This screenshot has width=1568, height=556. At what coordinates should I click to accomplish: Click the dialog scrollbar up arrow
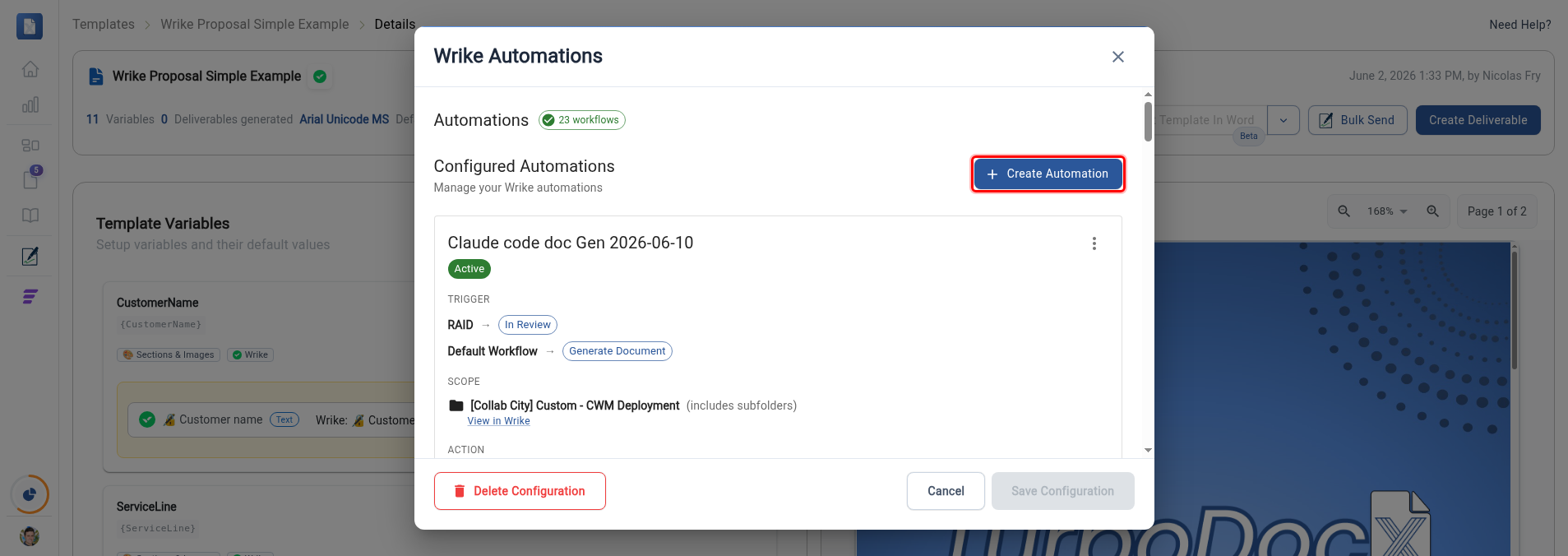1148,95
